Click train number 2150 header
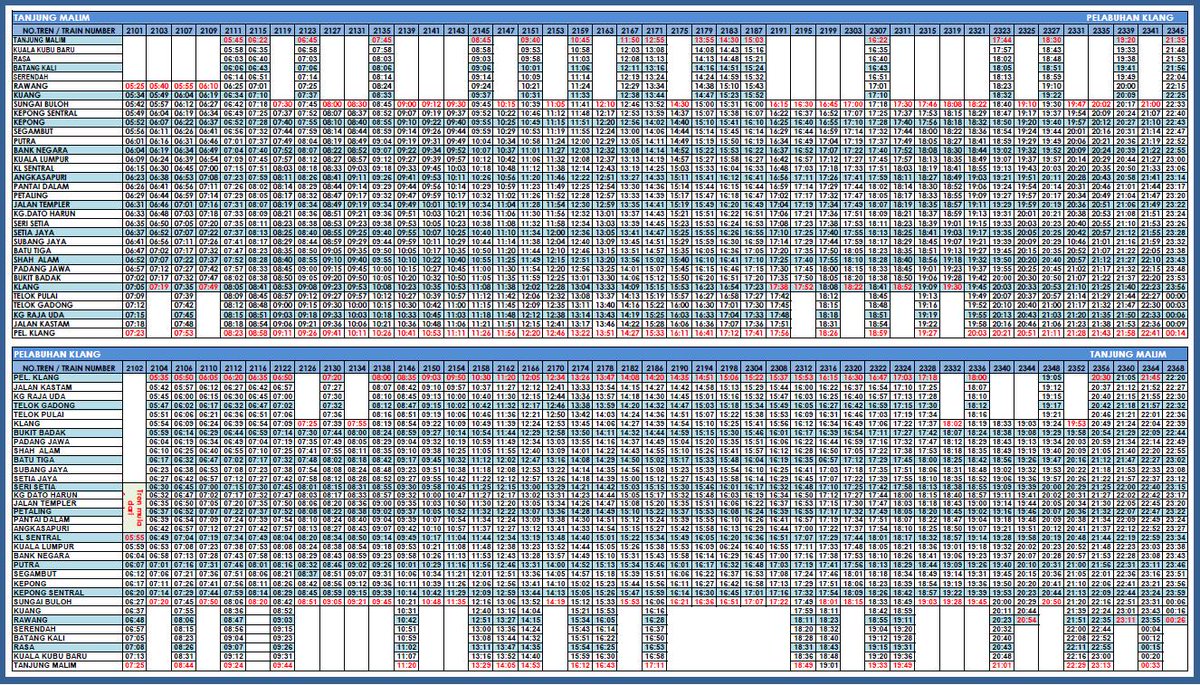 (x=431, y=368)
